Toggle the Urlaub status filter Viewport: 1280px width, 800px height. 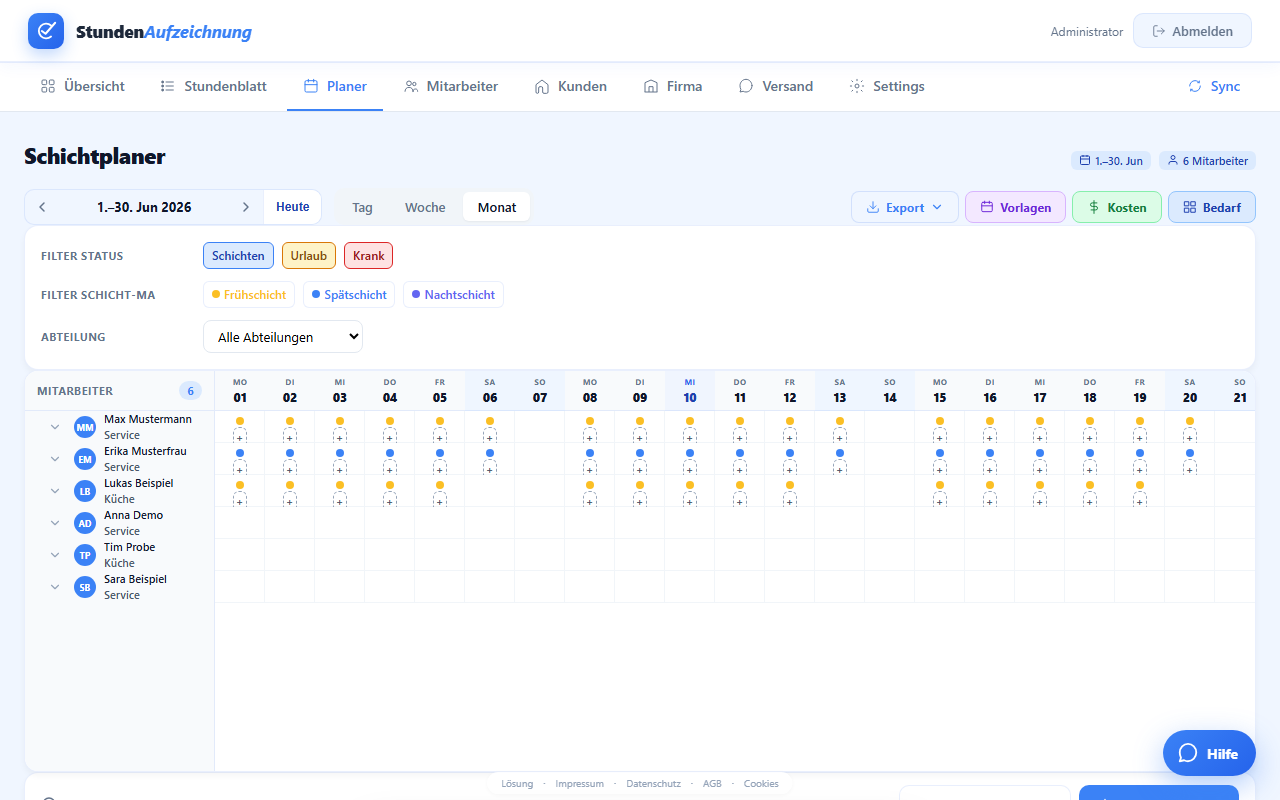(x=309, y=256)
